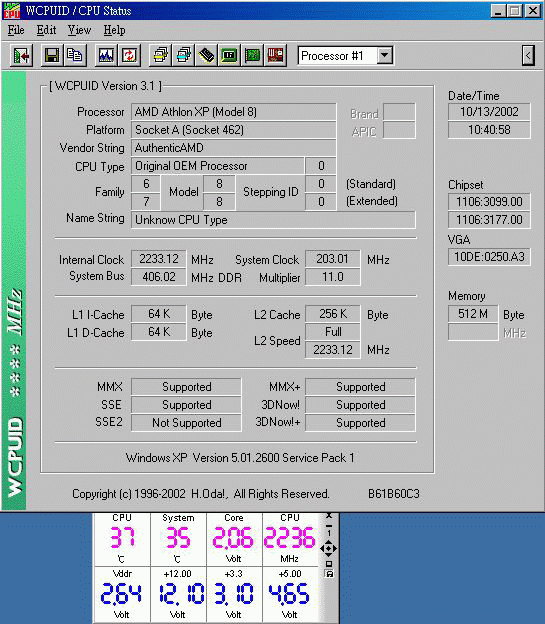Click the Vddr voltage reading 2.64
Screen dimensions: 545x624
(x=121, y=593)
